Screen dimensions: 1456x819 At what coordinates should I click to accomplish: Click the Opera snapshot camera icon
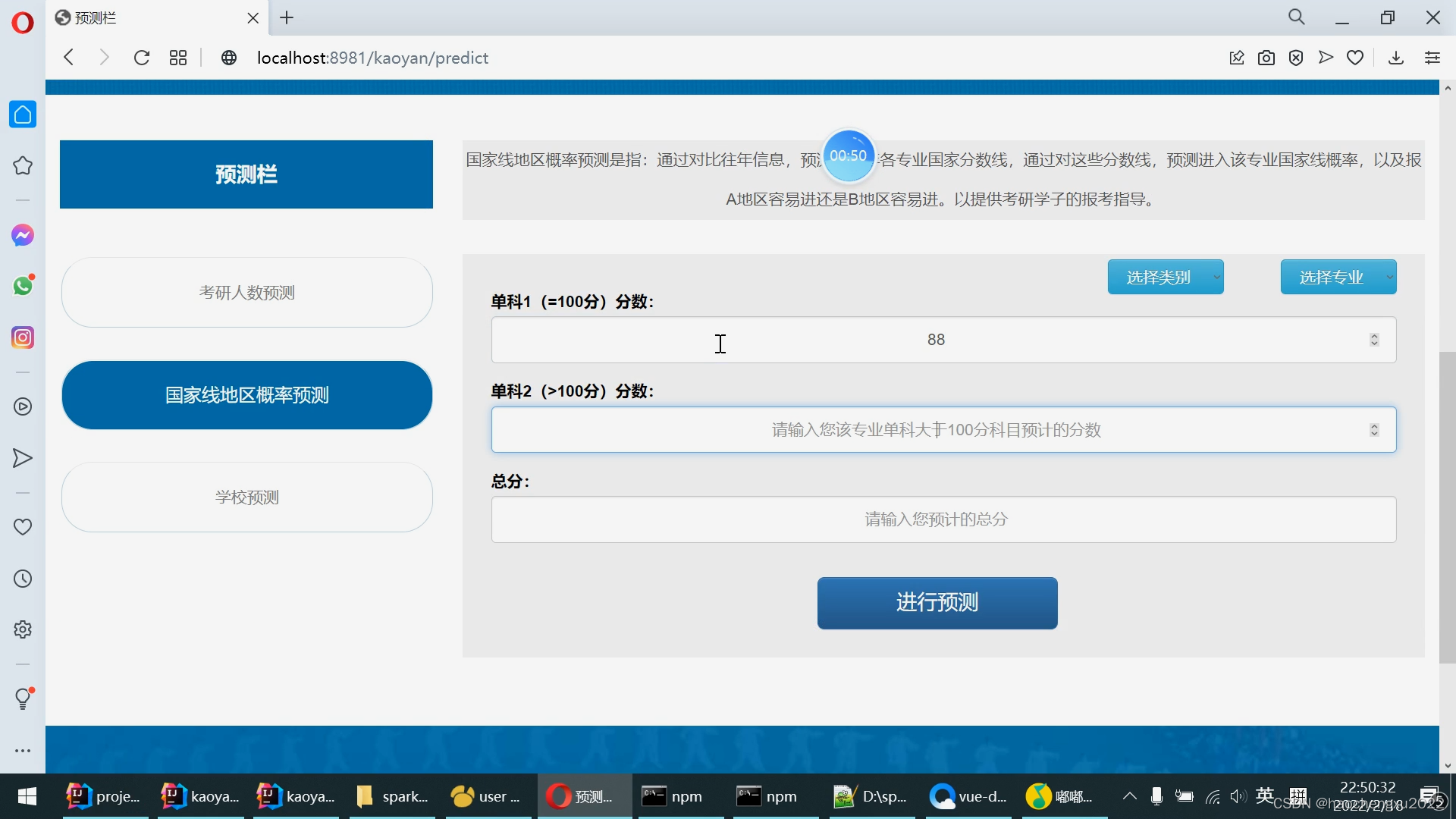pos(1266,58)
